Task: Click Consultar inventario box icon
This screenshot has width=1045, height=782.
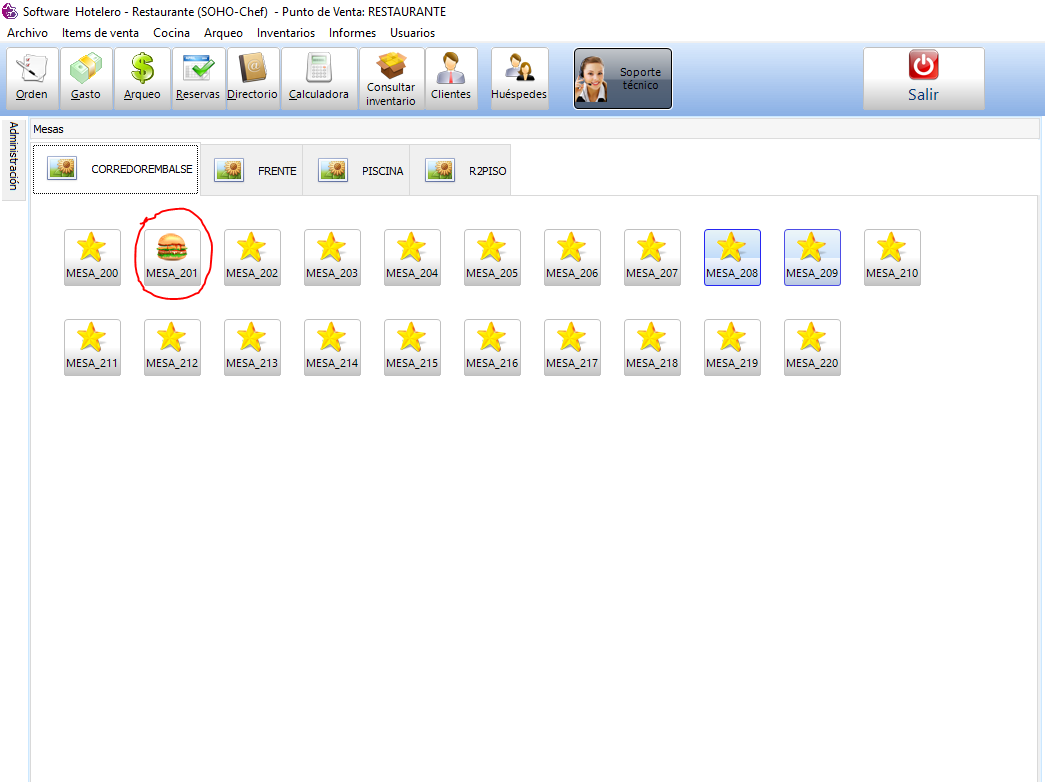Action: point(391,78)
